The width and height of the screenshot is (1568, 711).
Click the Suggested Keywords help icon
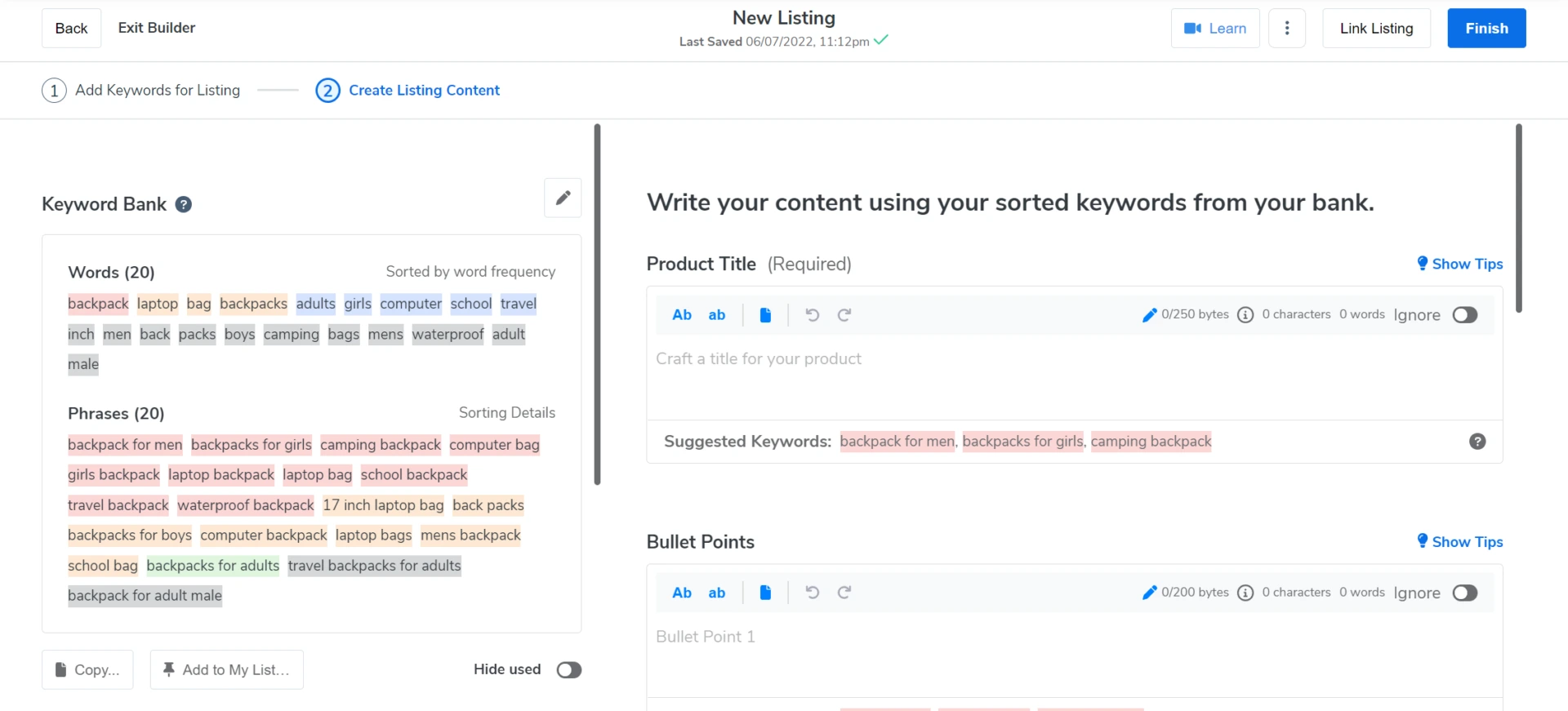pos(1477,442)
